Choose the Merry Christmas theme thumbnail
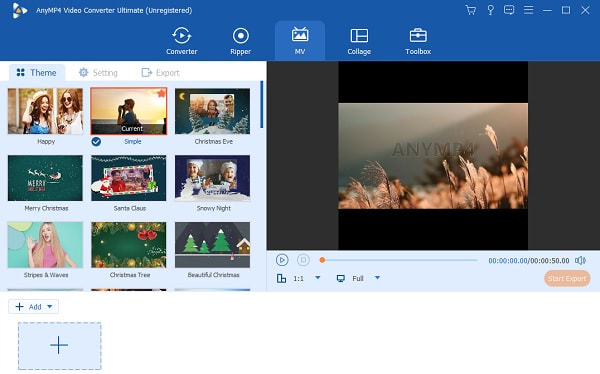The height and width of the screenshot is (374, 600). pos(45,178)
